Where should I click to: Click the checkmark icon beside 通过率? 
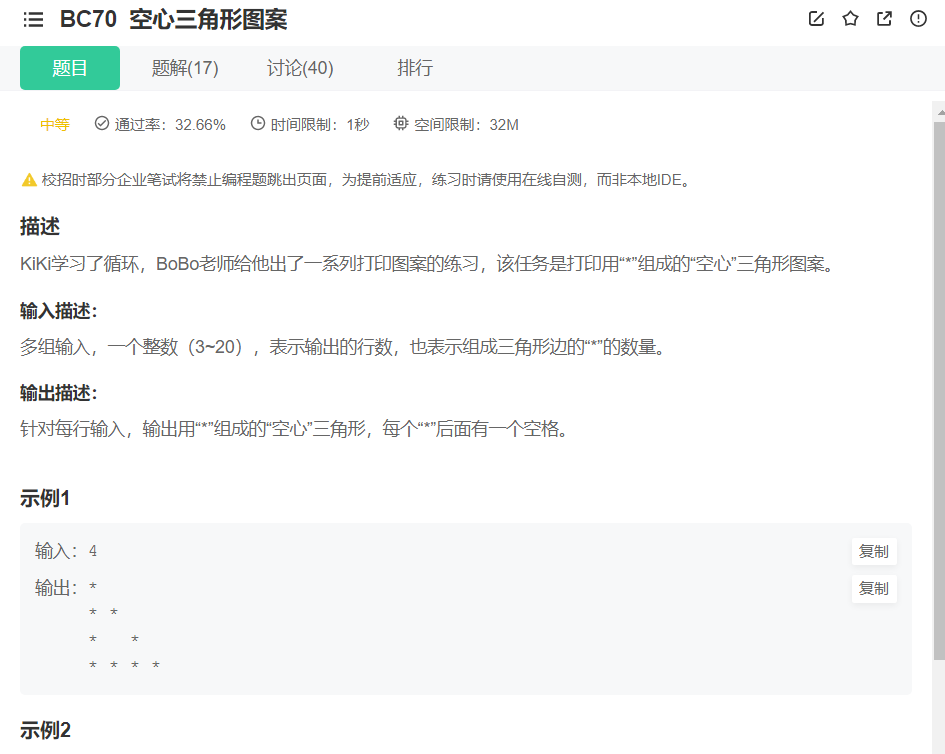pyautogui.click(x=100, y=124)
